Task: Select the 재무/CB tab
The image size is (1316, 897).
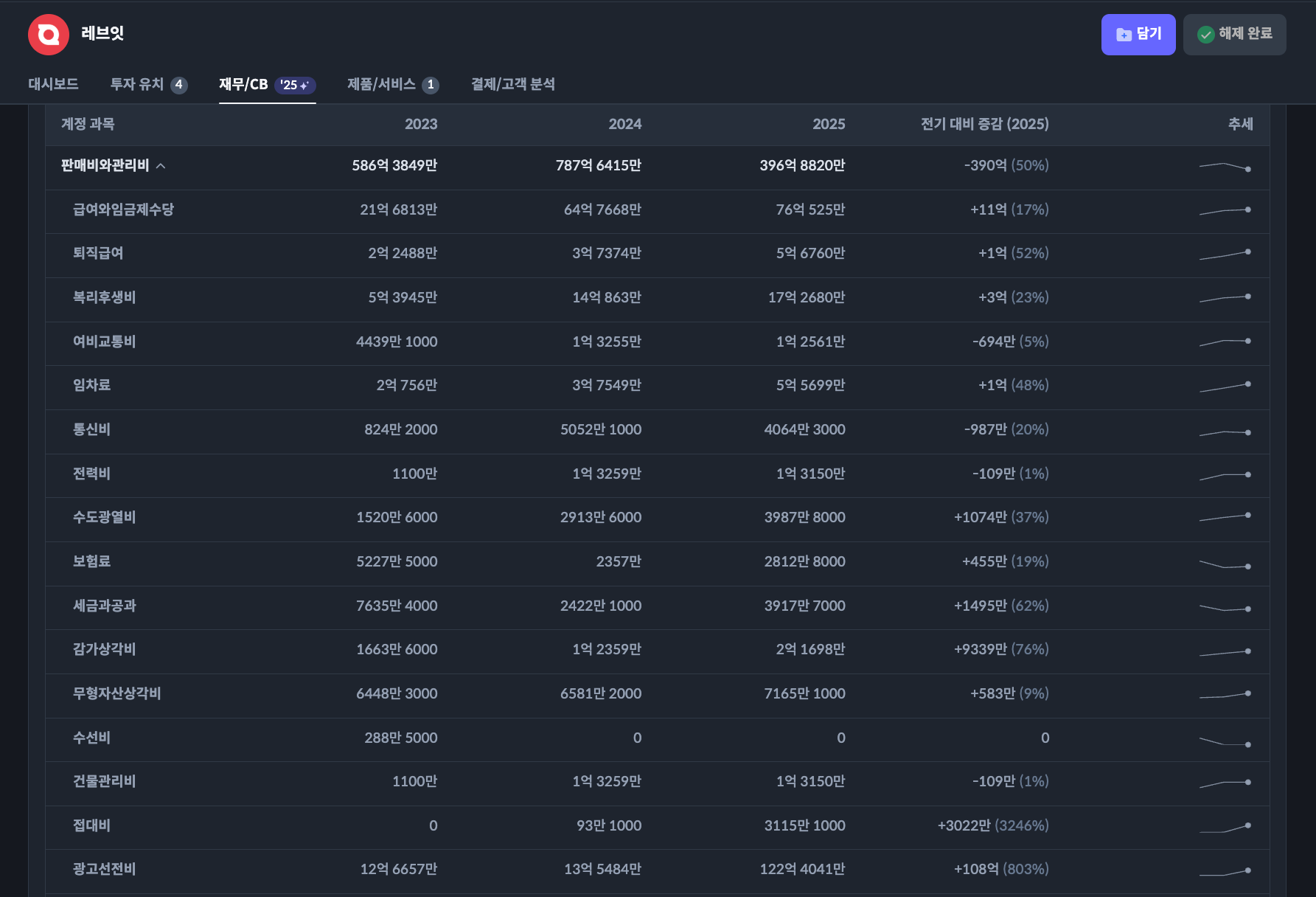Action: click(243, 84)
